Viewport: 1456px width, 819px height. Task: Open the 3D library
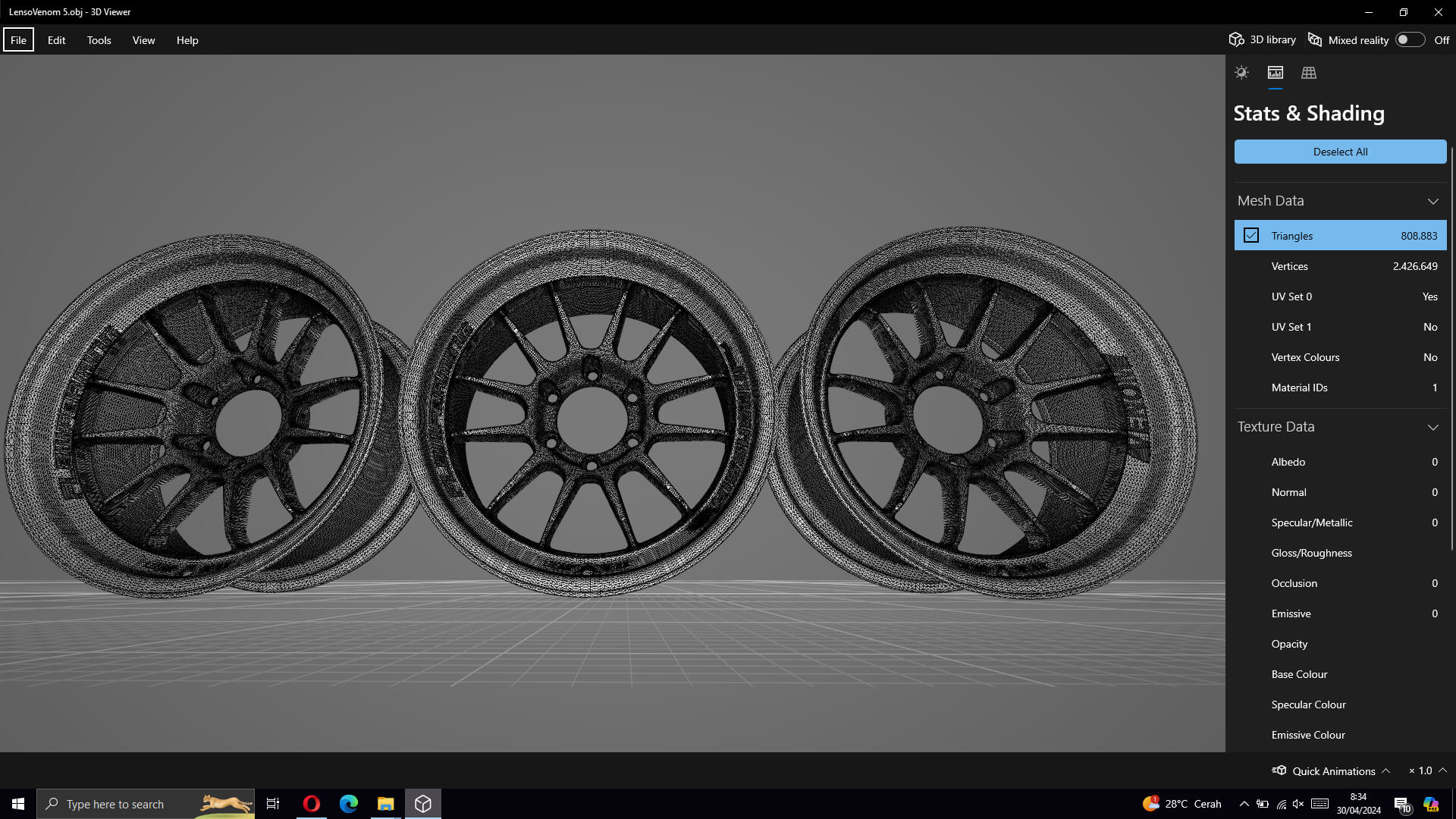1263,40
